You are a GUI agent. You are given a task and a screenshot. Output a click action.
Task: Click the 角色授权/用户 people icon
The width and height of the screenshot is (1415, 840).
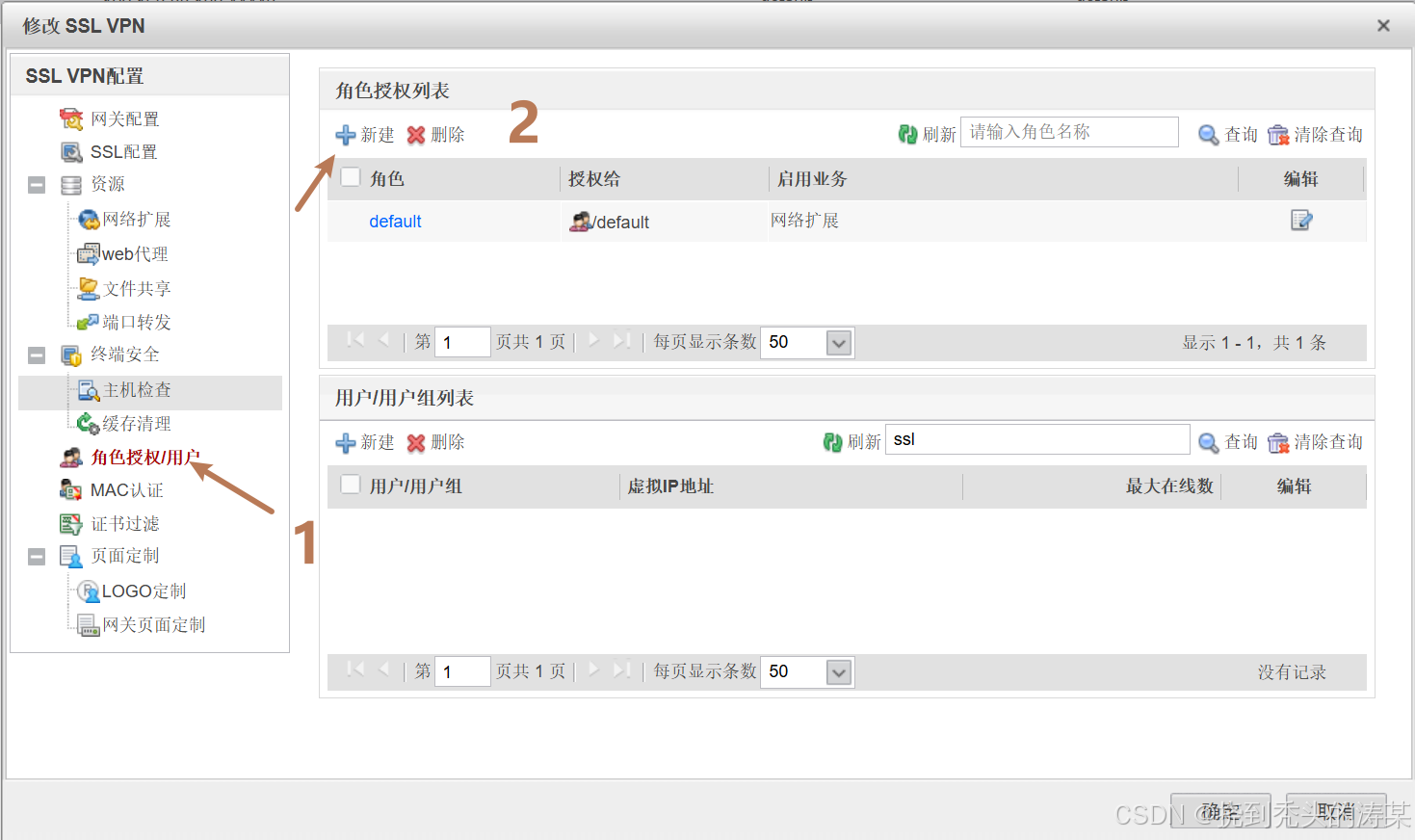[x=71, y=458]
